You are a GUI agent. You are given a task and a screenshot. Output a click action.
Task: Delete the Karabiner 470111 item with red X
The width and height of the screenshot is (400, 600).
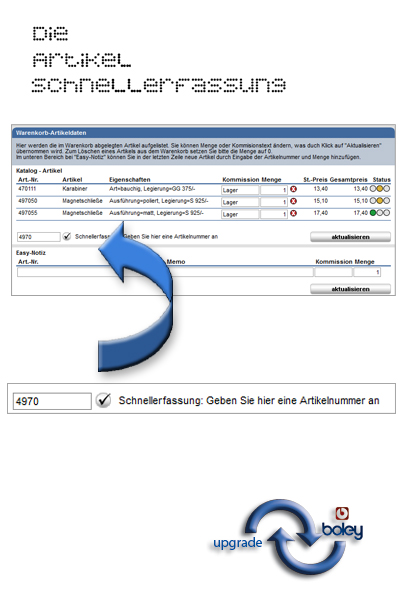pyautogui.click(x=294, y=189)
